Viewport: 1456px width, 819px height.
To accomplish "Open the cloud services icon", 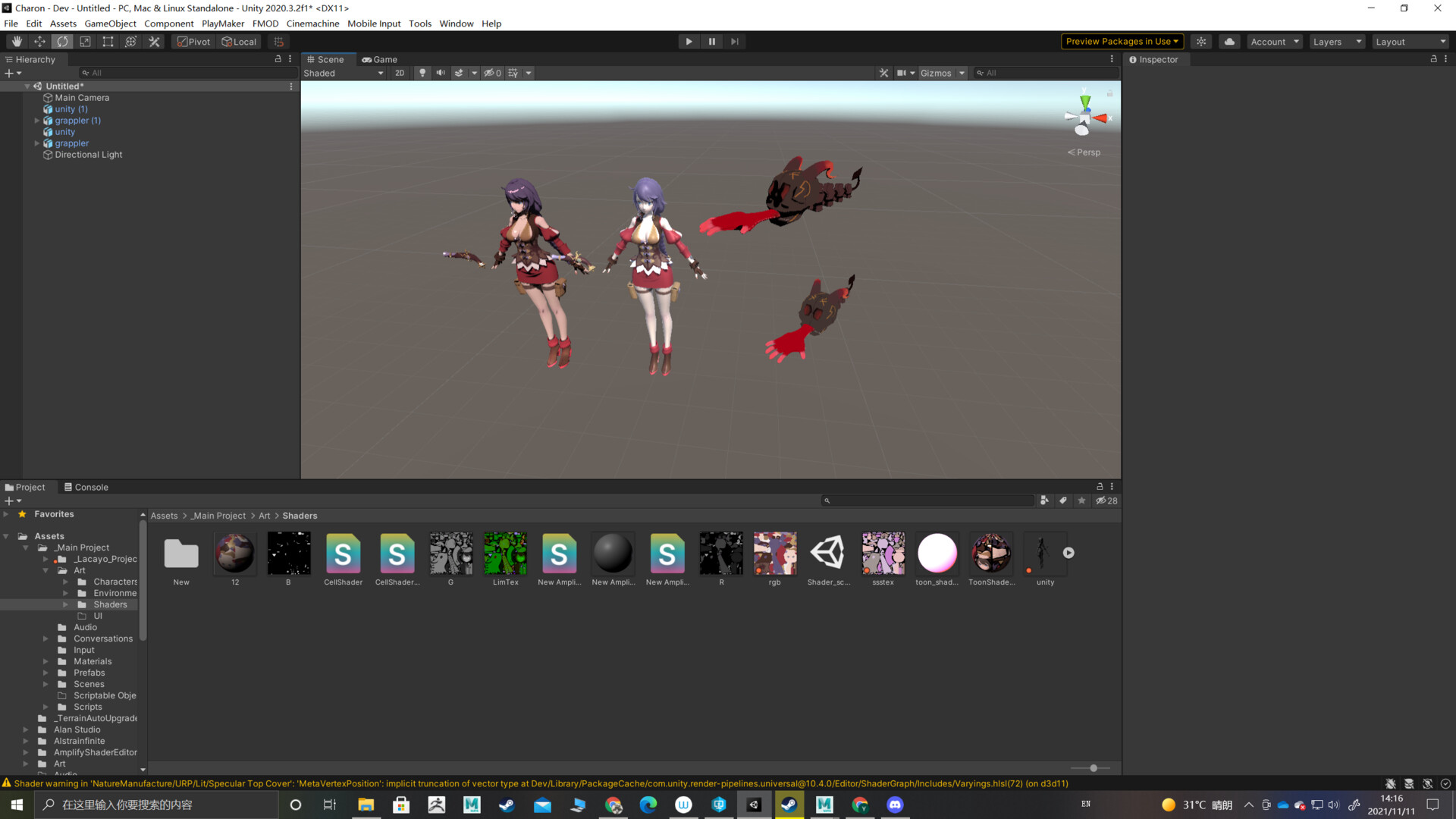I will click(x=1229, y=42).
